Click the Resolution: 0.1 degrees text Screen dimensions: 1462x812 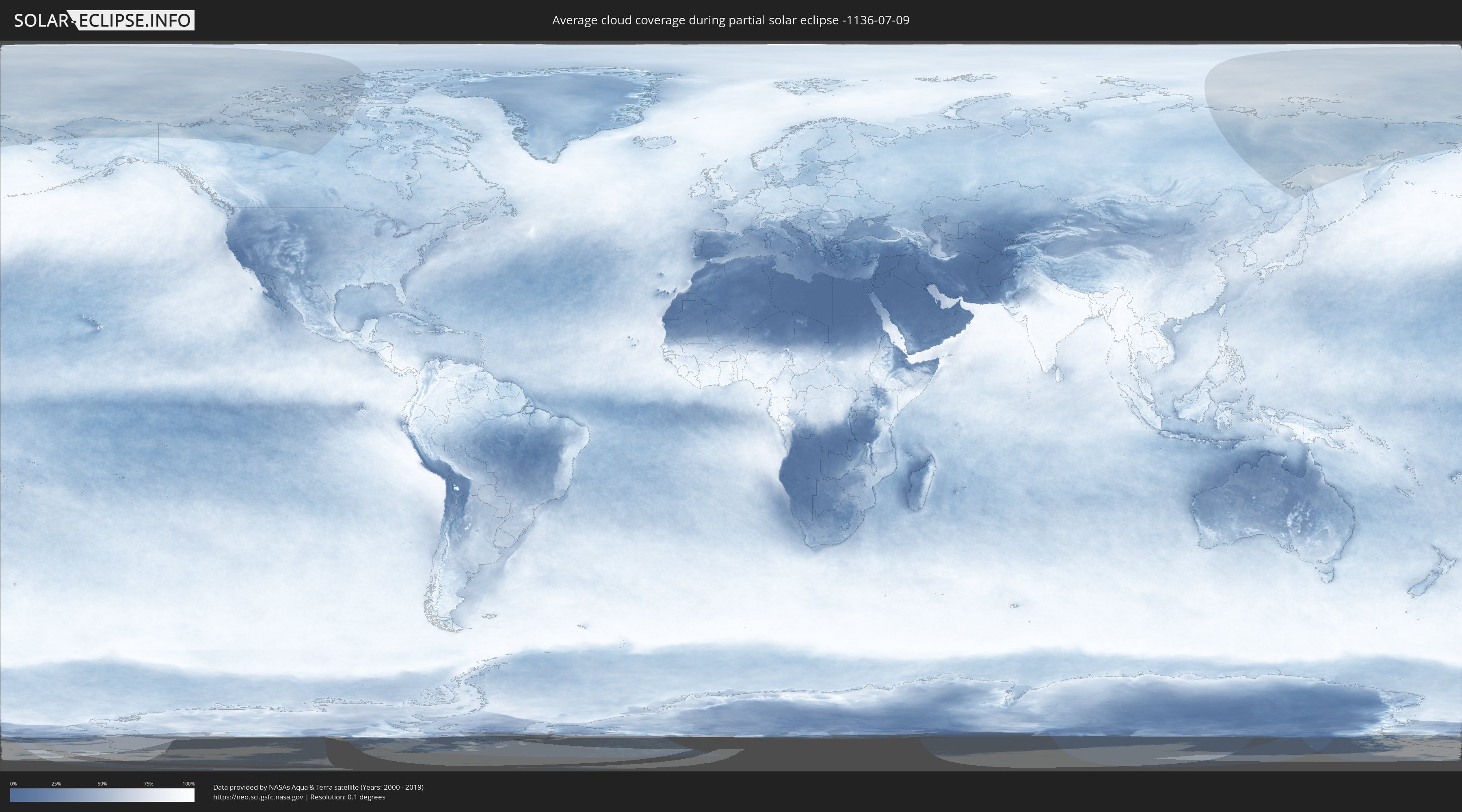click(347, 797)
